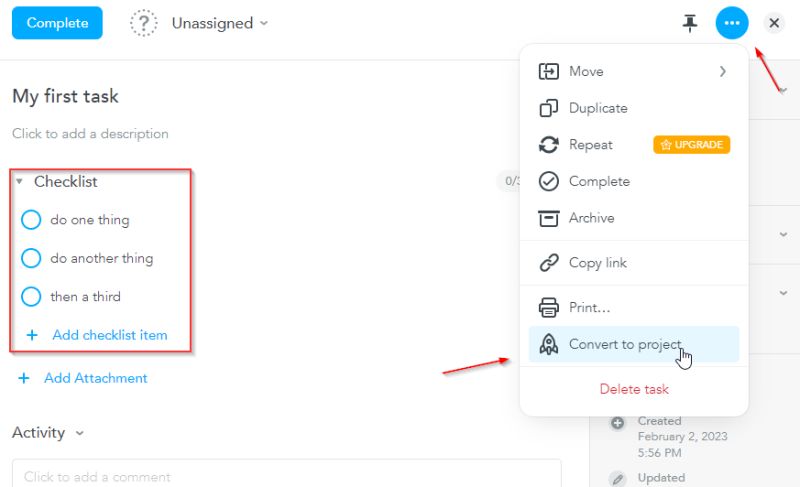Click the Complete checkmark icon in menu
This screenshot has width=800, height=487.
[548, 182]
